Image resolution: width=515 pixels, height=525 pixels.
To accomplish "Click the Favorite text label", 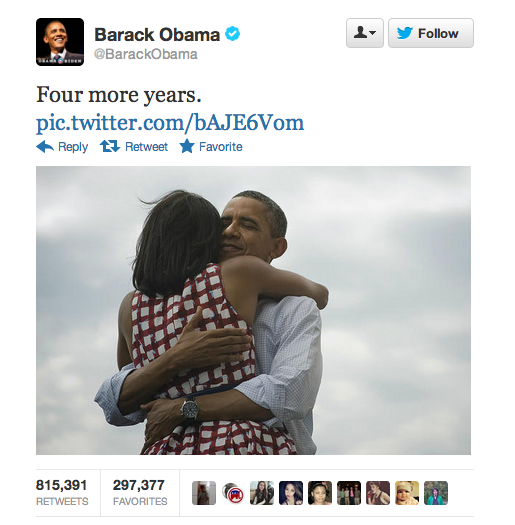I will coord(221,147).
